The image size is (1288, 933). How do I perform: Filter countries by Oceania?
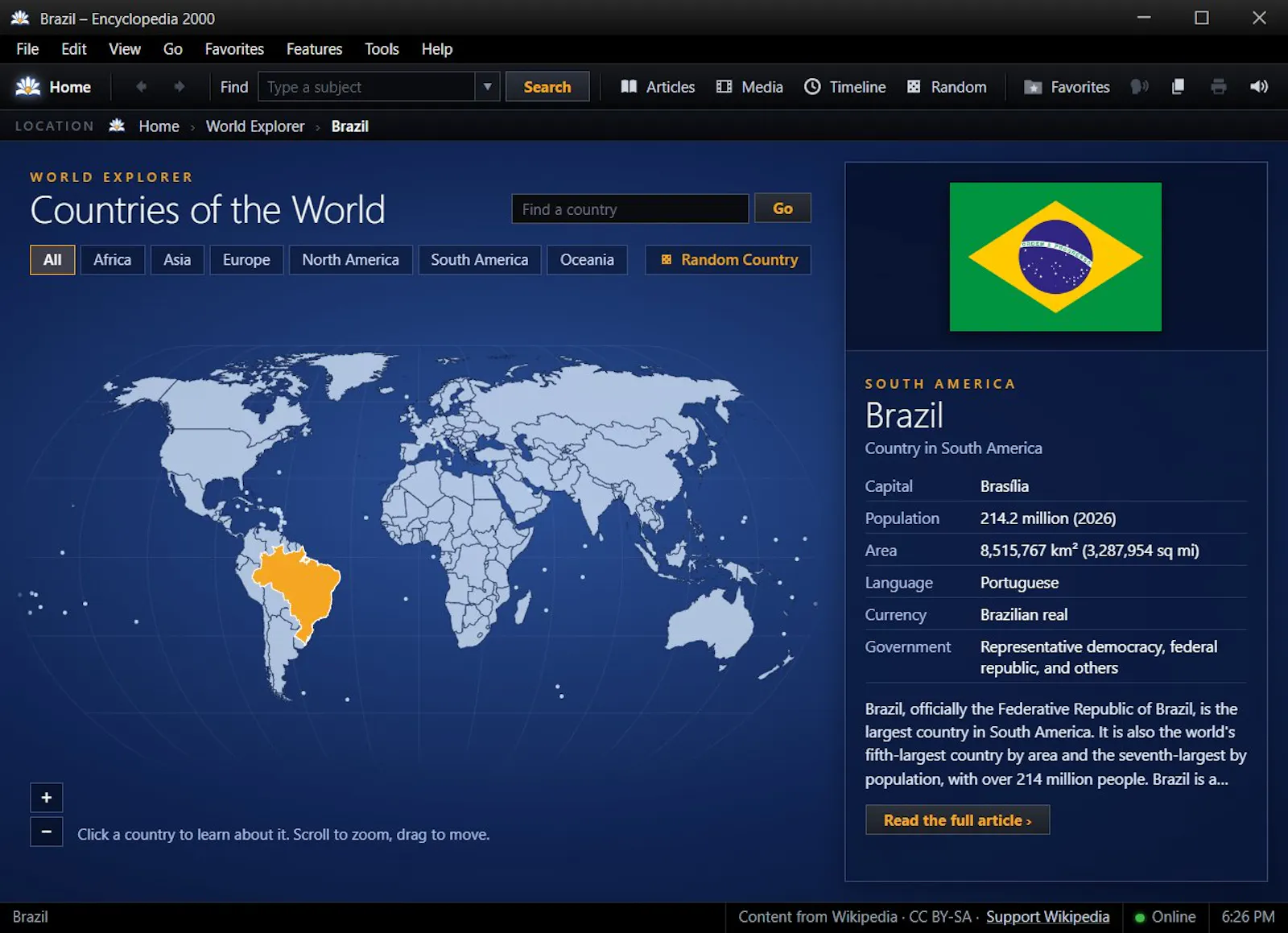(587, 260)
